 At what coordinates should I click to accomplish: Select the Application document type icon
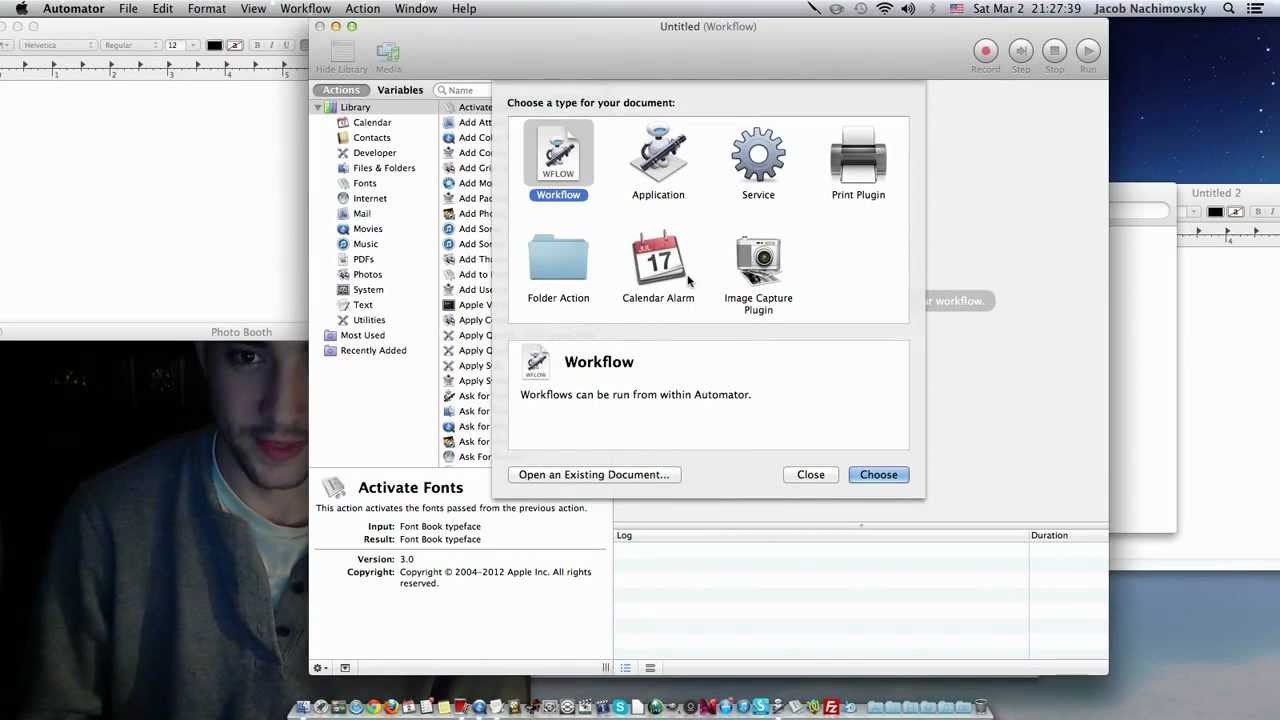click(658, 154)
